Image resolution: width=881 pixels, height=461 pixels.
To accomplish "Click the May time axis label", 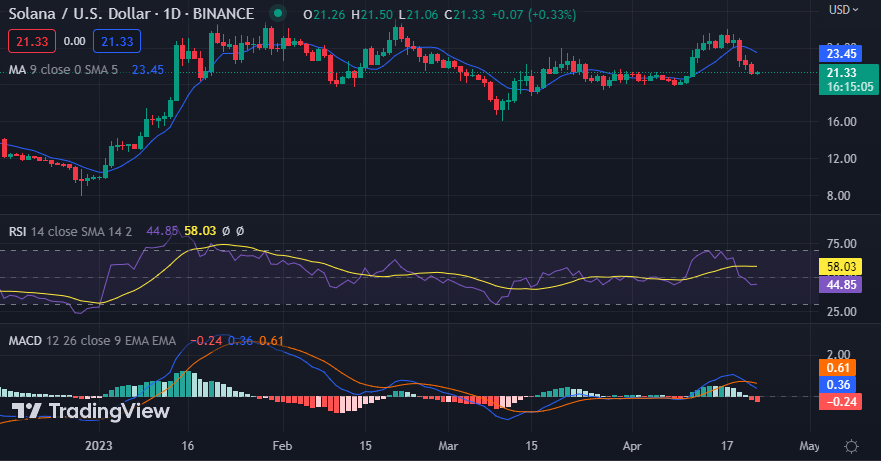I will [x=809, y=446].
